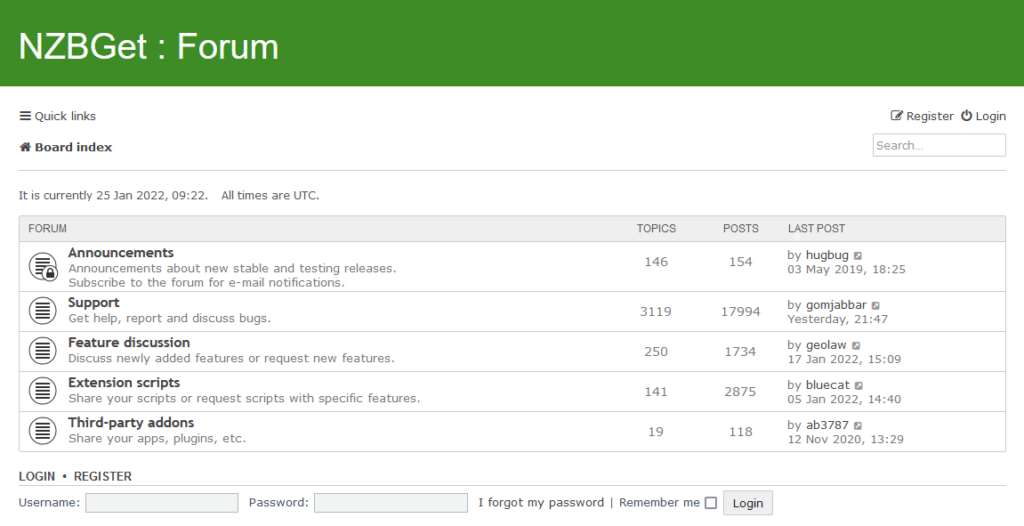Open the Login link in top bar
The width and height of the screenshot is (1024, 526).
[x=984, y=116]
